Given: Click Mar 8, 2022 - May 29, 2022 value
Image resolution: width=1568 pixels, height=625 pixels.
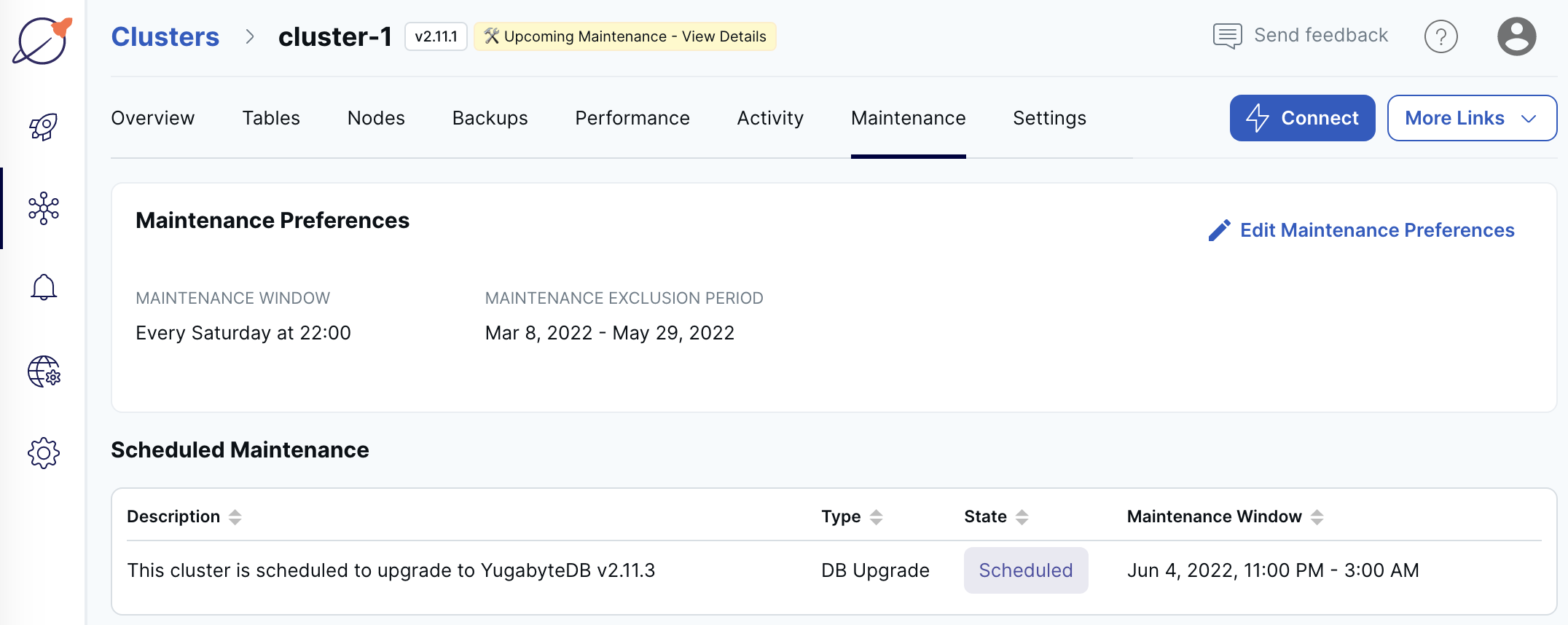Looking at the screenshot, I should (610, 333).
